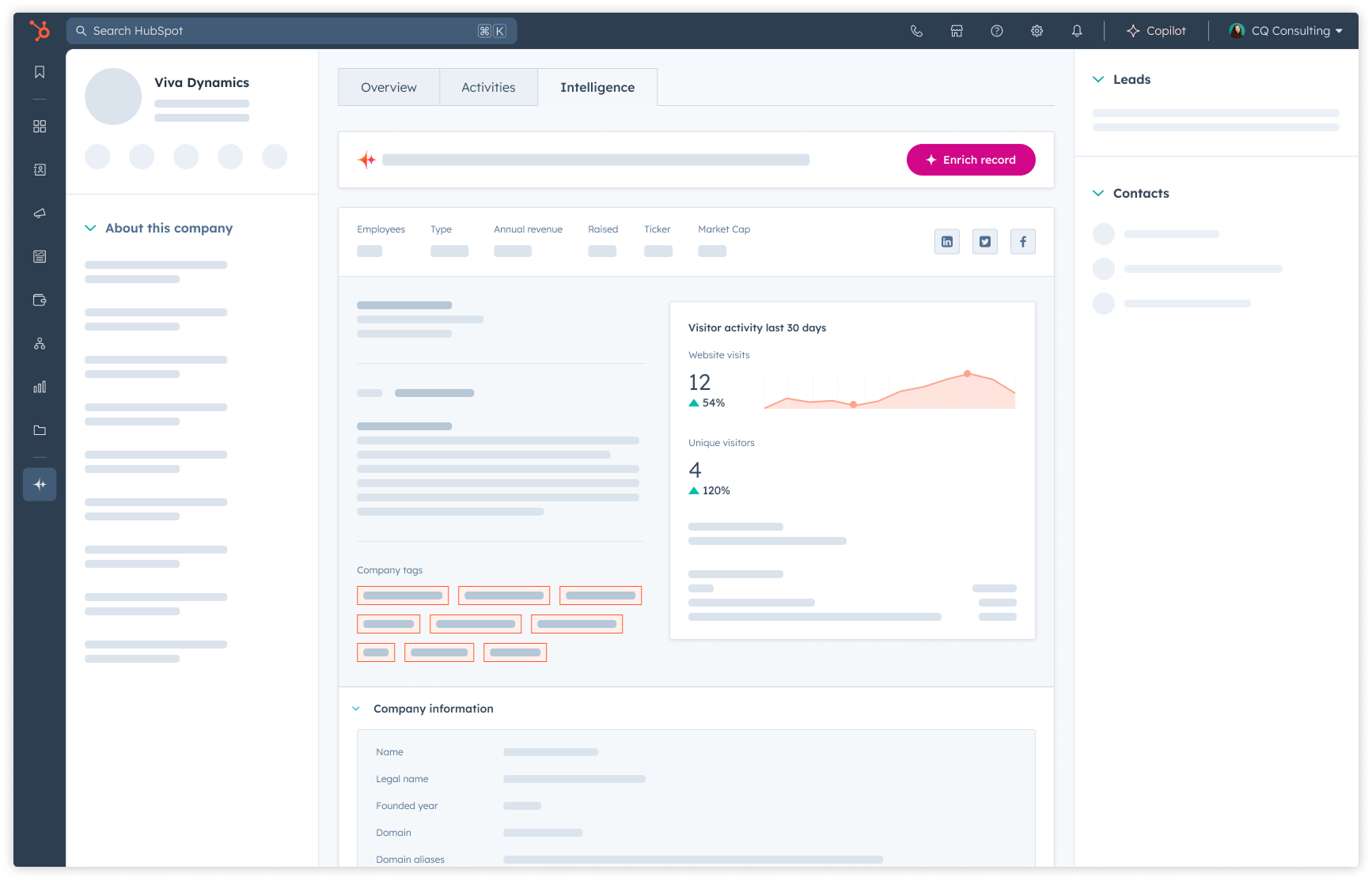Viewport: 1372px width, 881px height.
Task: Click the Visitor activity last 30 days heading
Action: click(757, 327)
